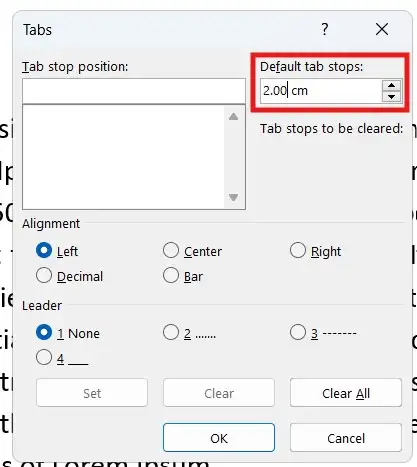
Task: Click the tab stop list scroll up arrow
Action: click(x=233, y=116)
